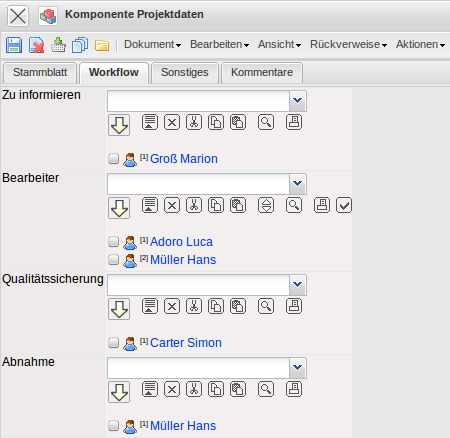Click the X remove icon under Qualitätssicherung
Screen dimensions: 450x438
(x=172, y=306)
